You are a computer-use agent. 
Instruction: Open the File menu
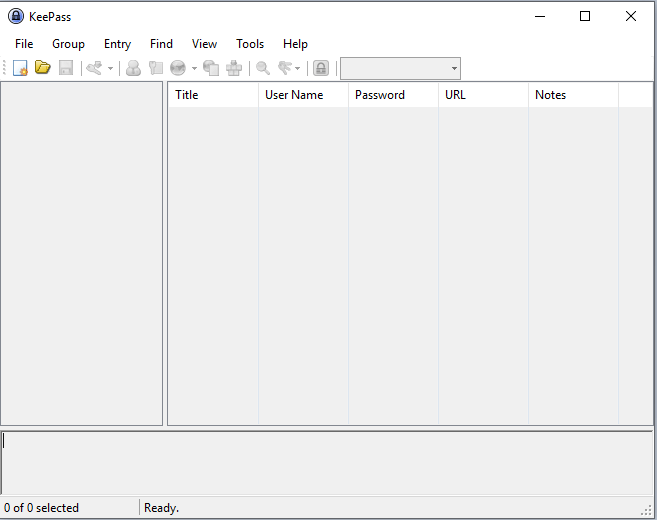point(24,44)
